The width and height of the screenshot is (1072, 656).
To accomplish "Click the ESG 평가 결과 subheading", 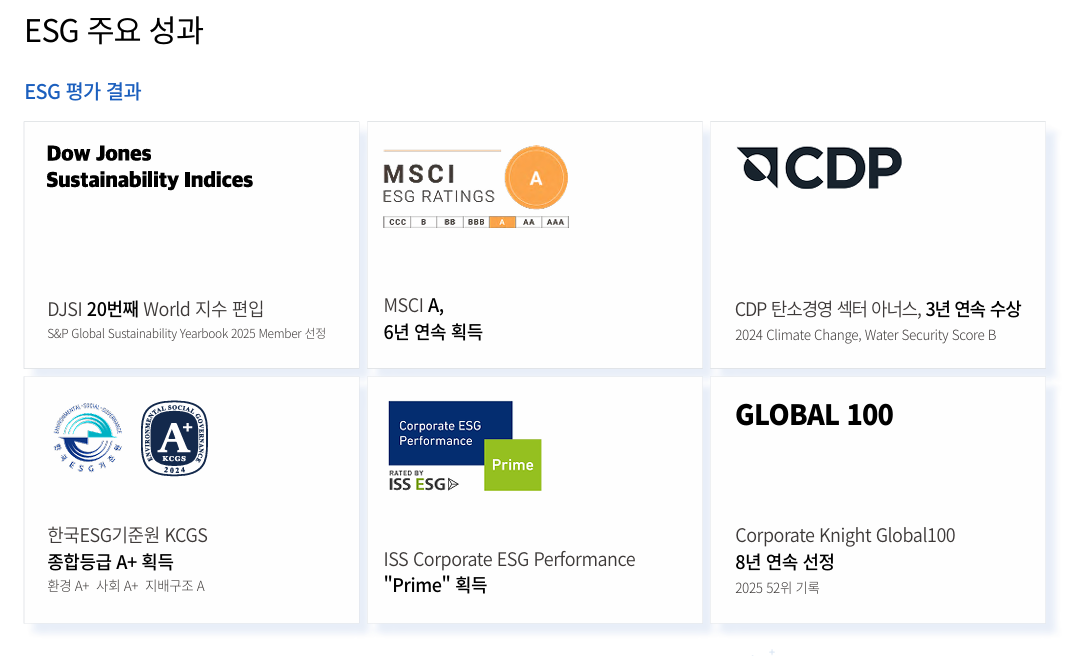I will [x=83, y=91].
